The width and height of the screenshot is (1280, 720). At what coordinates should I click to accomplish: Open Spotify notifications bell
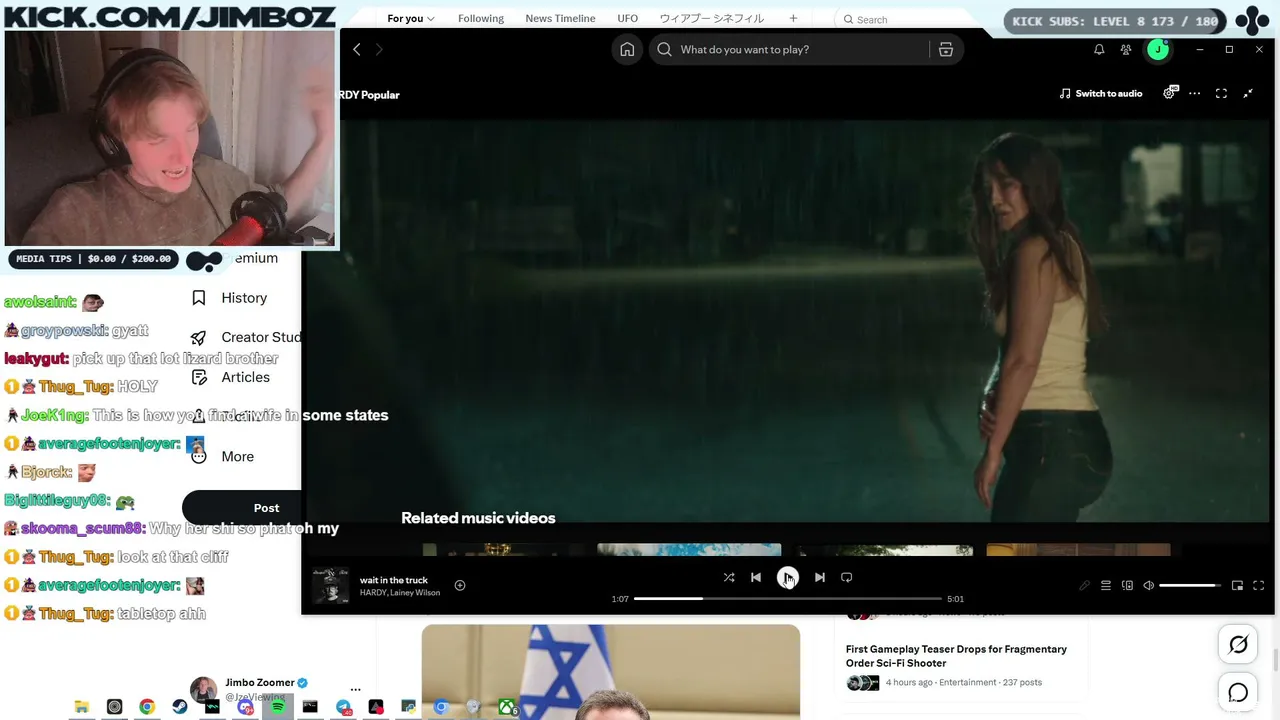tap(1099, 50)
